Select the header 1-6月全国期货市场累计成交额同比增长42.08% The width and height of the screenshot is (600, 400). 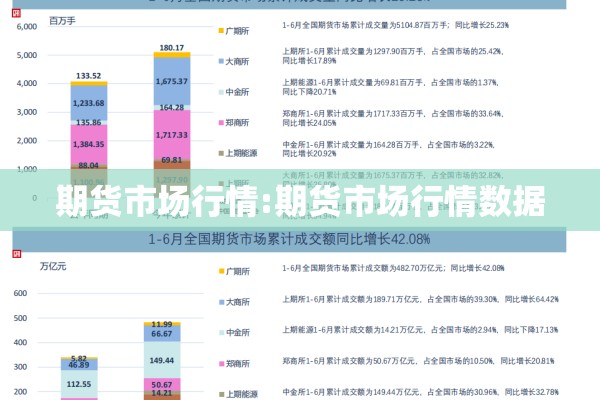point(289,239)
